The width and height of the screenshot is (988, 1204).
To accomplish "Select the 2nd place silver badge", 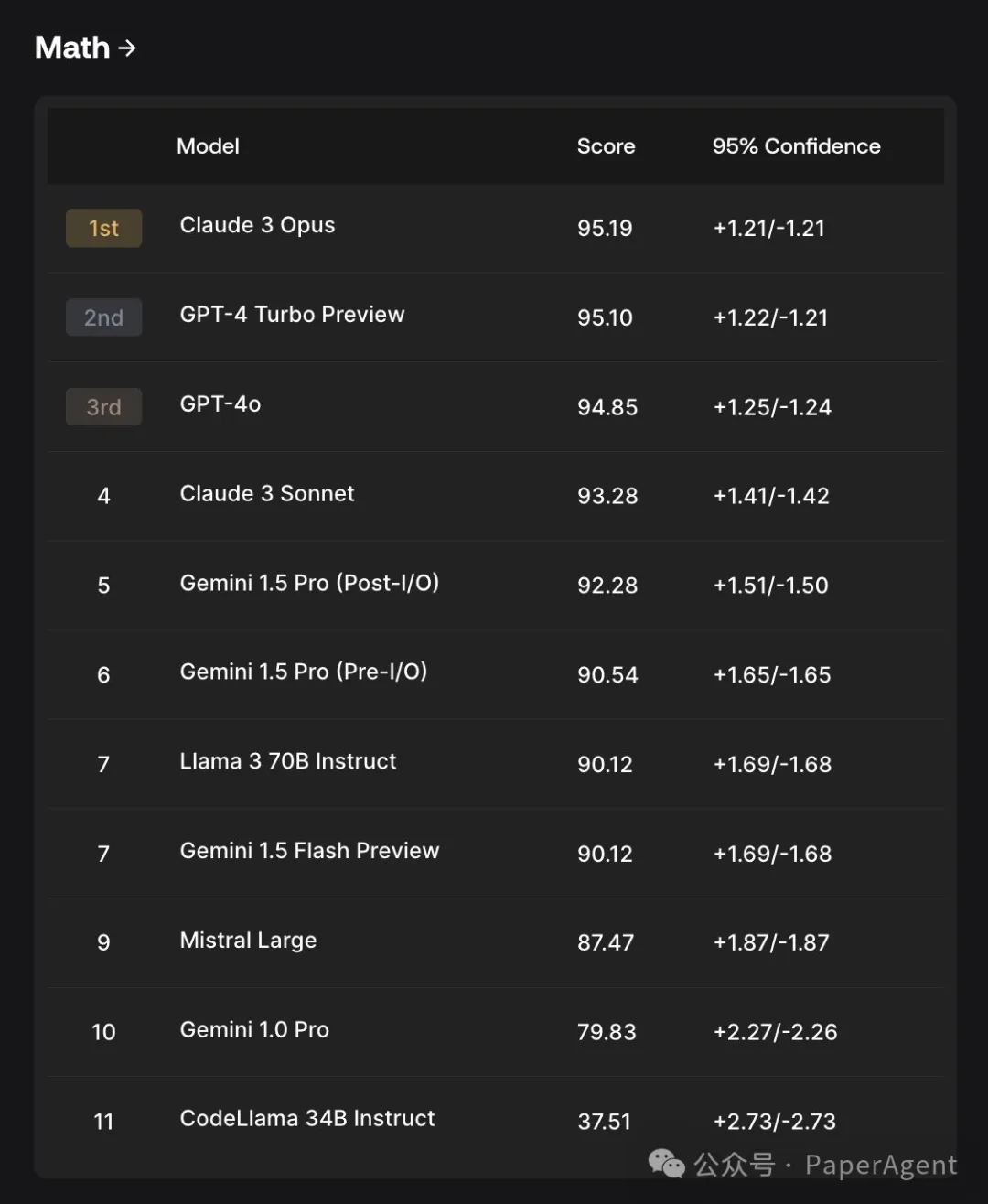I will [103, 317].
